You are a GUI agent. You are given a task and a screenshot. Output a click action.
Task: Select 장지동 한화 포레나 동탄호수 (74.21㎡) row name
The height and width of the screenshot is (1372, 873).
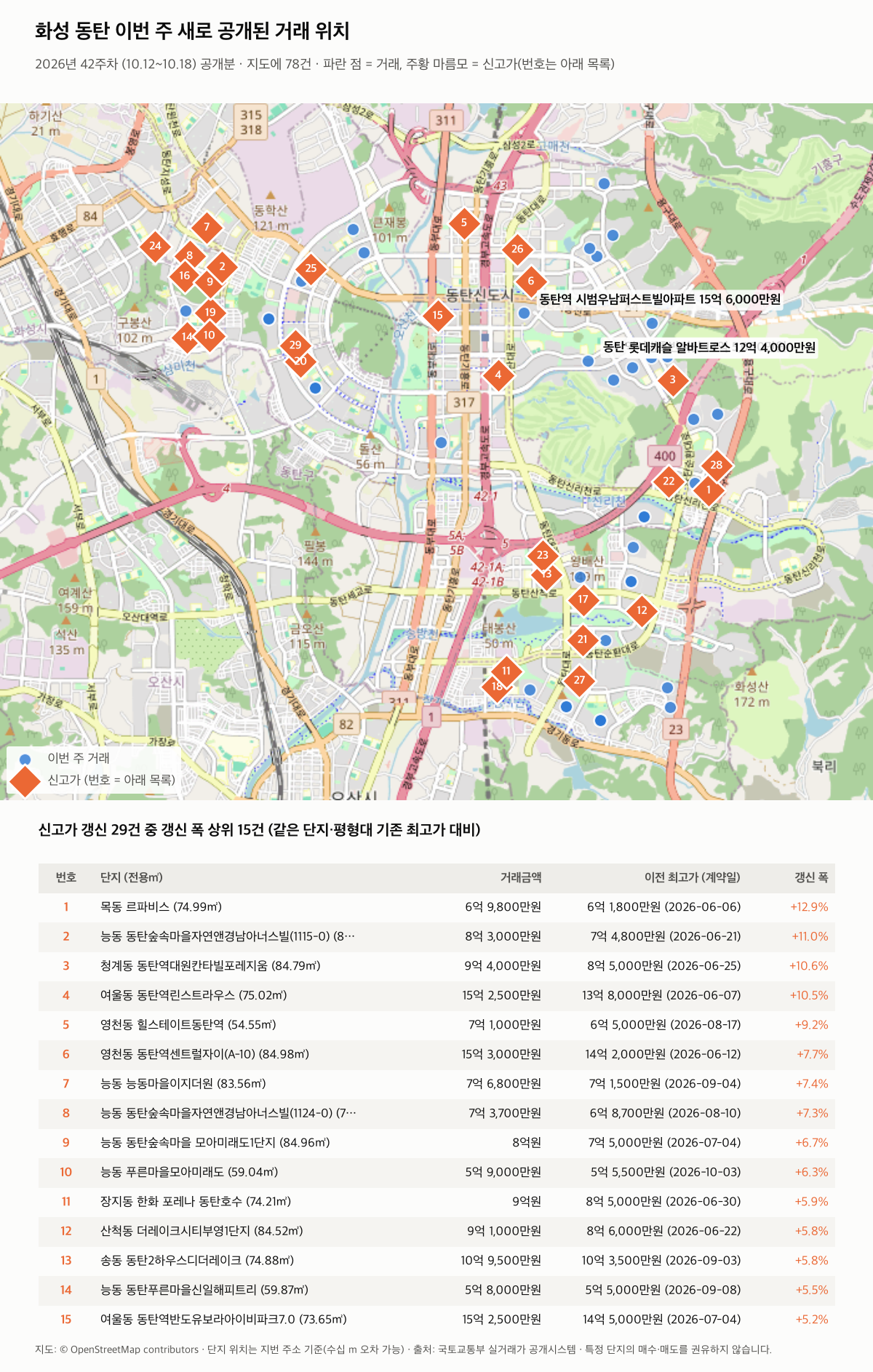(196, 1202)
